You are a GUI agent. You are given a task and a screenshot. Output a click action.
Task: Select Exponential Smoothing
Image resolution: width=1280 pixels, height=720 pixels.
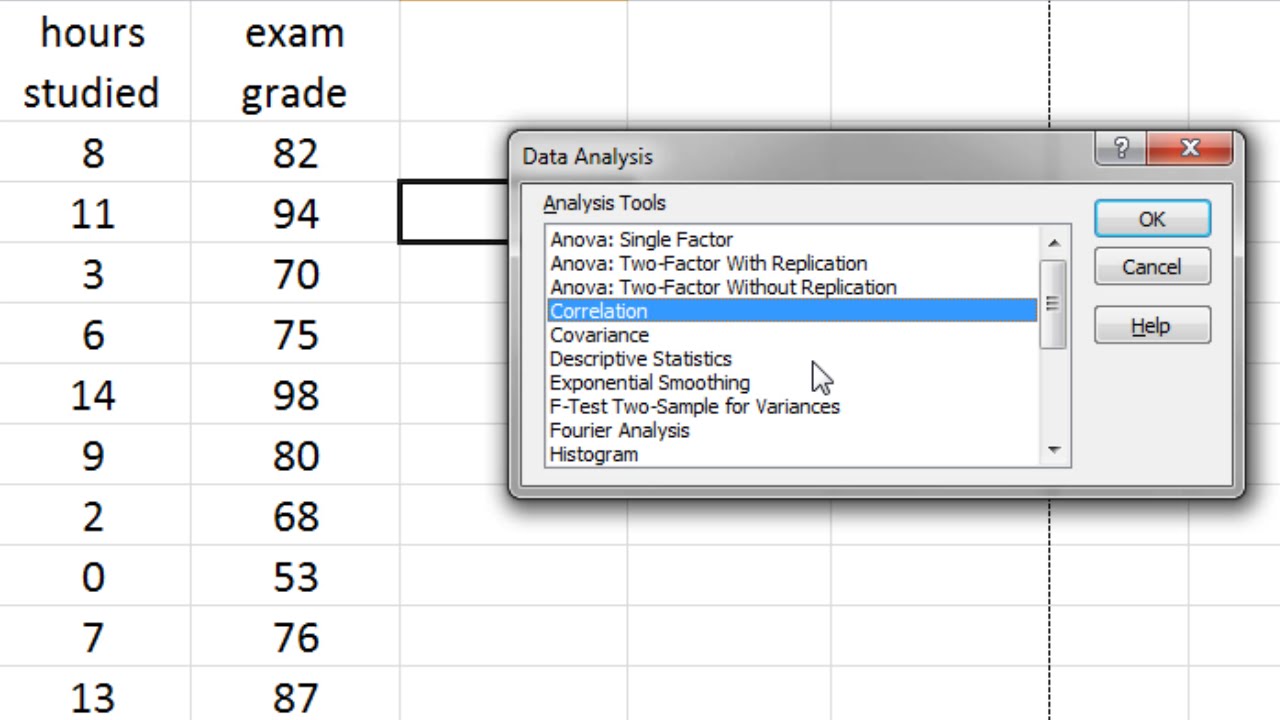pos(649,383)
